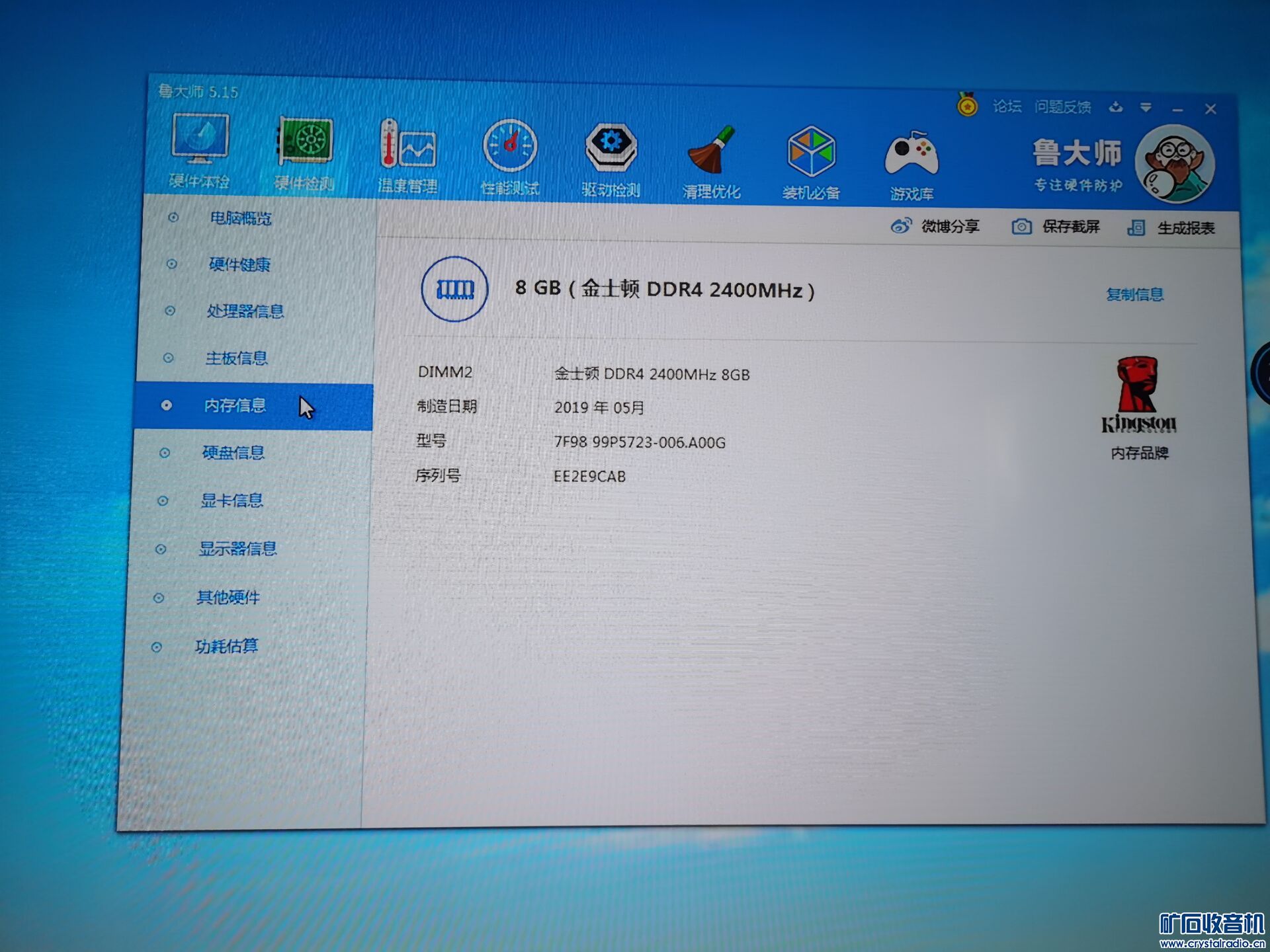Click the date 2019 年 05月
Screen dimensions: 1270x952
[599, 407]
